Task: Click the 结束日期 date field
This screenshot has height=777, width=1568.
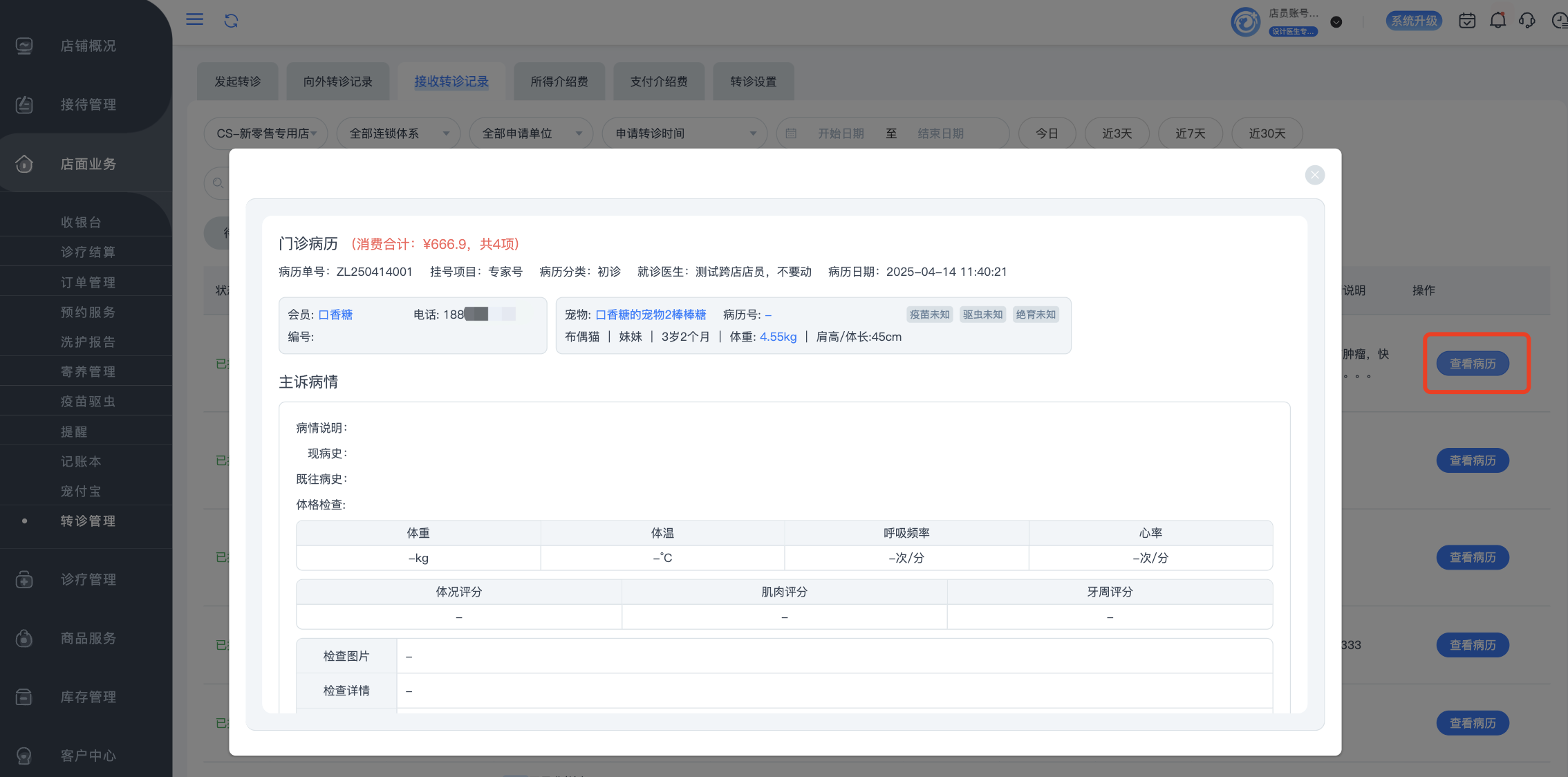Action: (940, 133)
